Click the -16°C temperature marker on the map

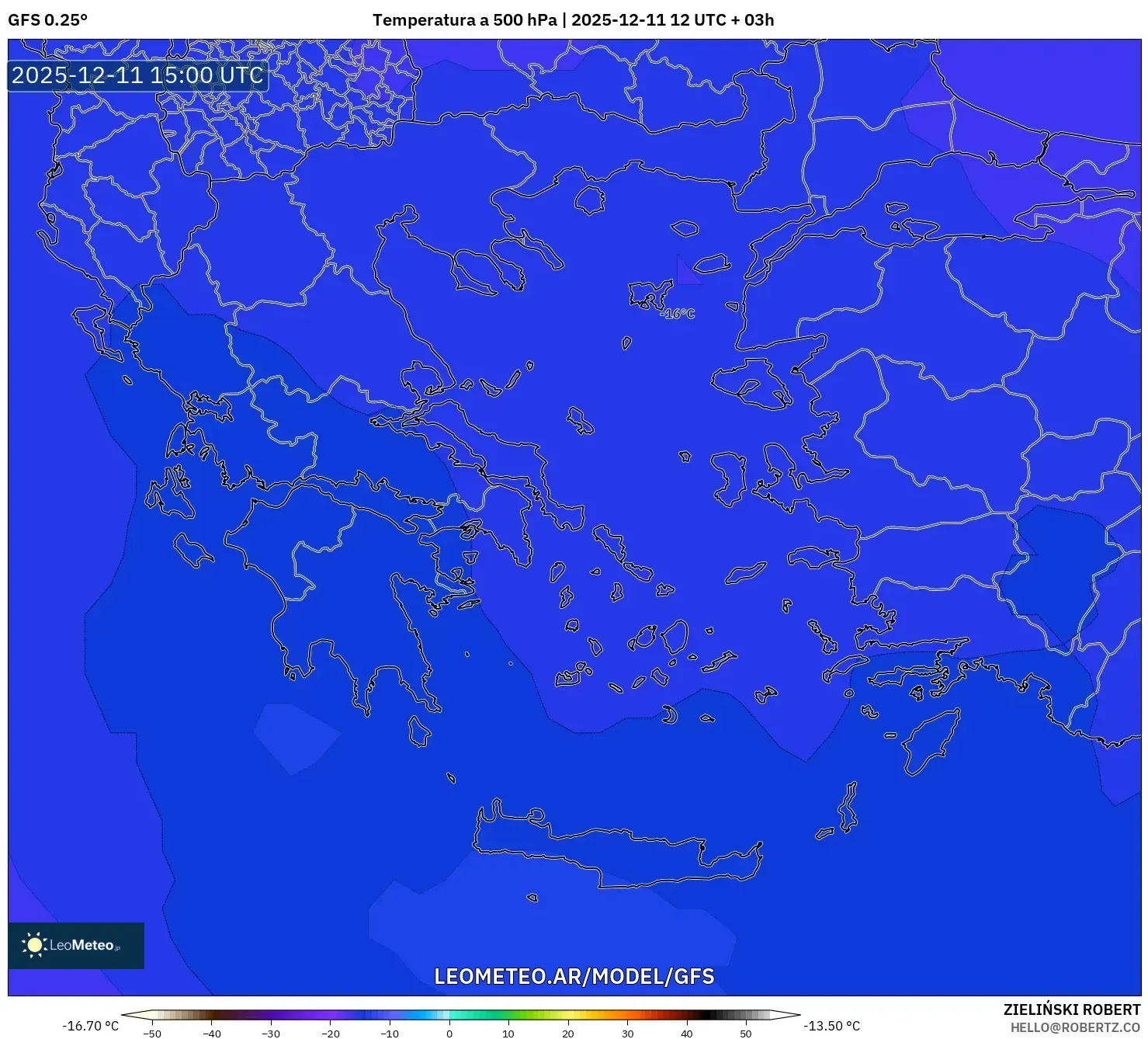tap(678, 314)
